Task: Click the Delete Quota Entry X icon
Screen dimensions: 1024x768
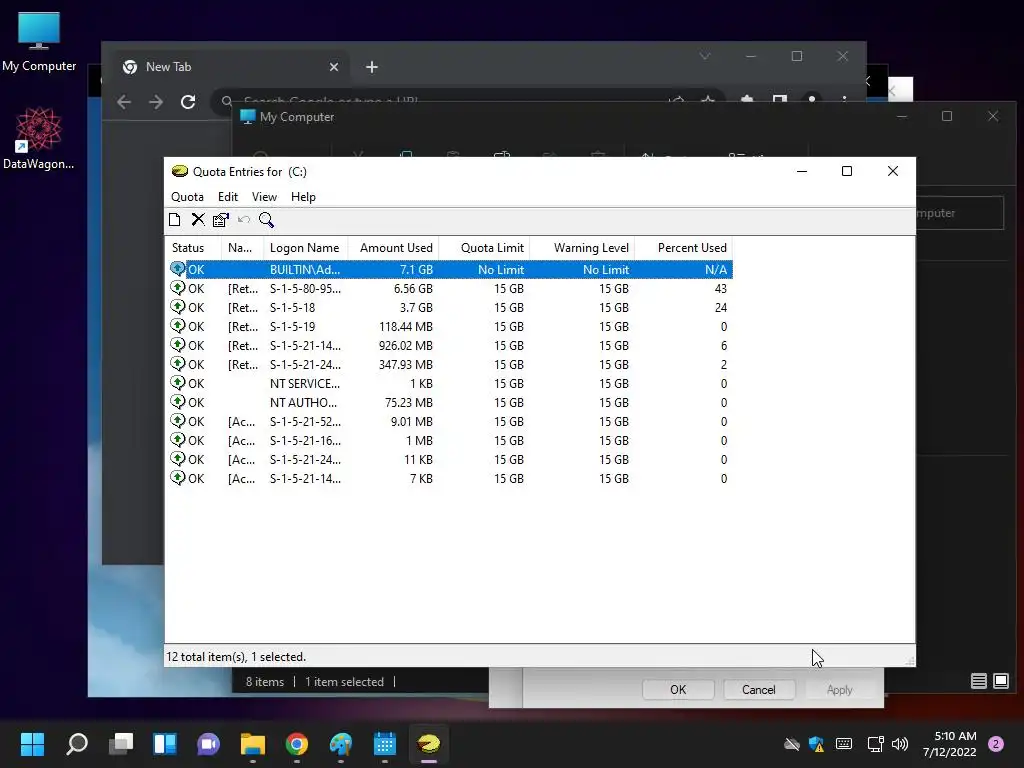Action: click(198, 220)
